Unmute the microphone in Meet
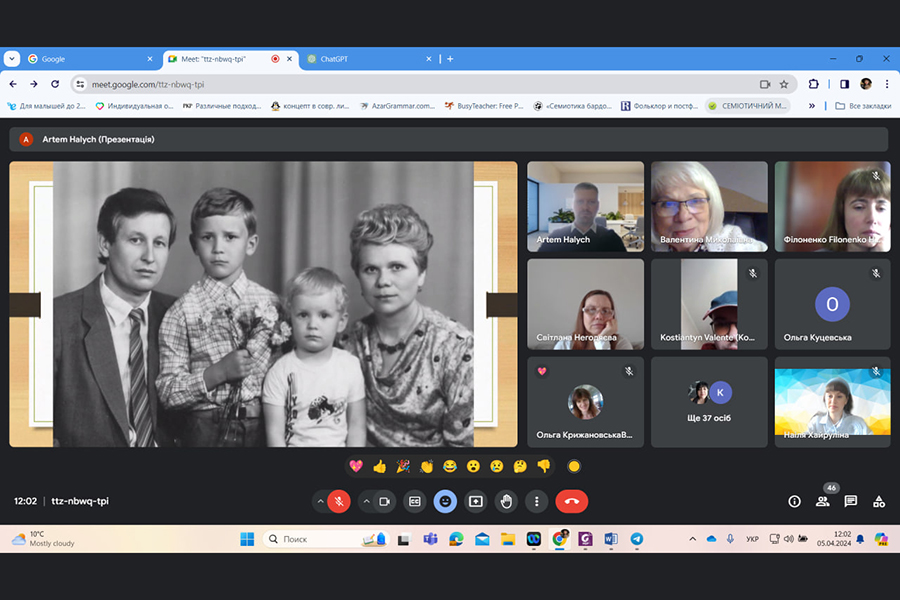Screen dimensions: 900x600 pos(339,501)
